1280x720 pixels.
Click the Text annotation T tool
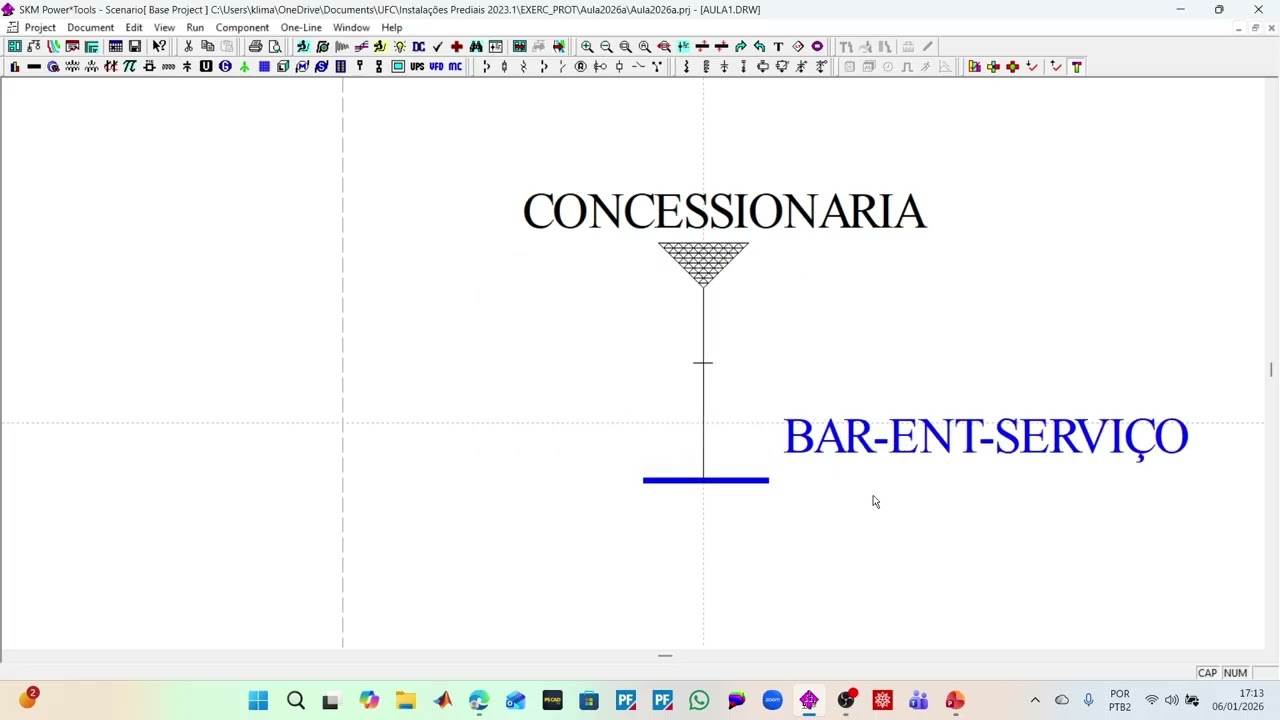pos(778,47)
